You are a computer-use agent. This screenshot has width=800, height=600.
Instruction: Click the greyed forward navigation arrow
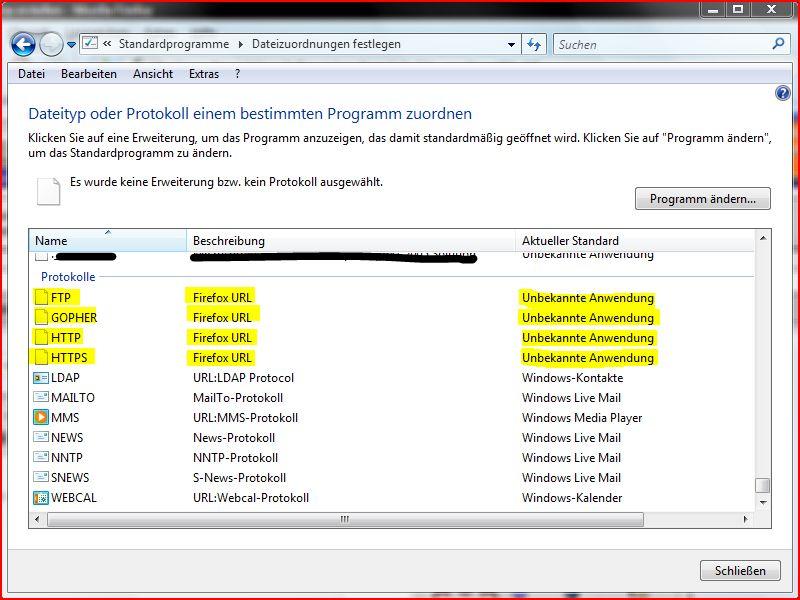point(51,44)
